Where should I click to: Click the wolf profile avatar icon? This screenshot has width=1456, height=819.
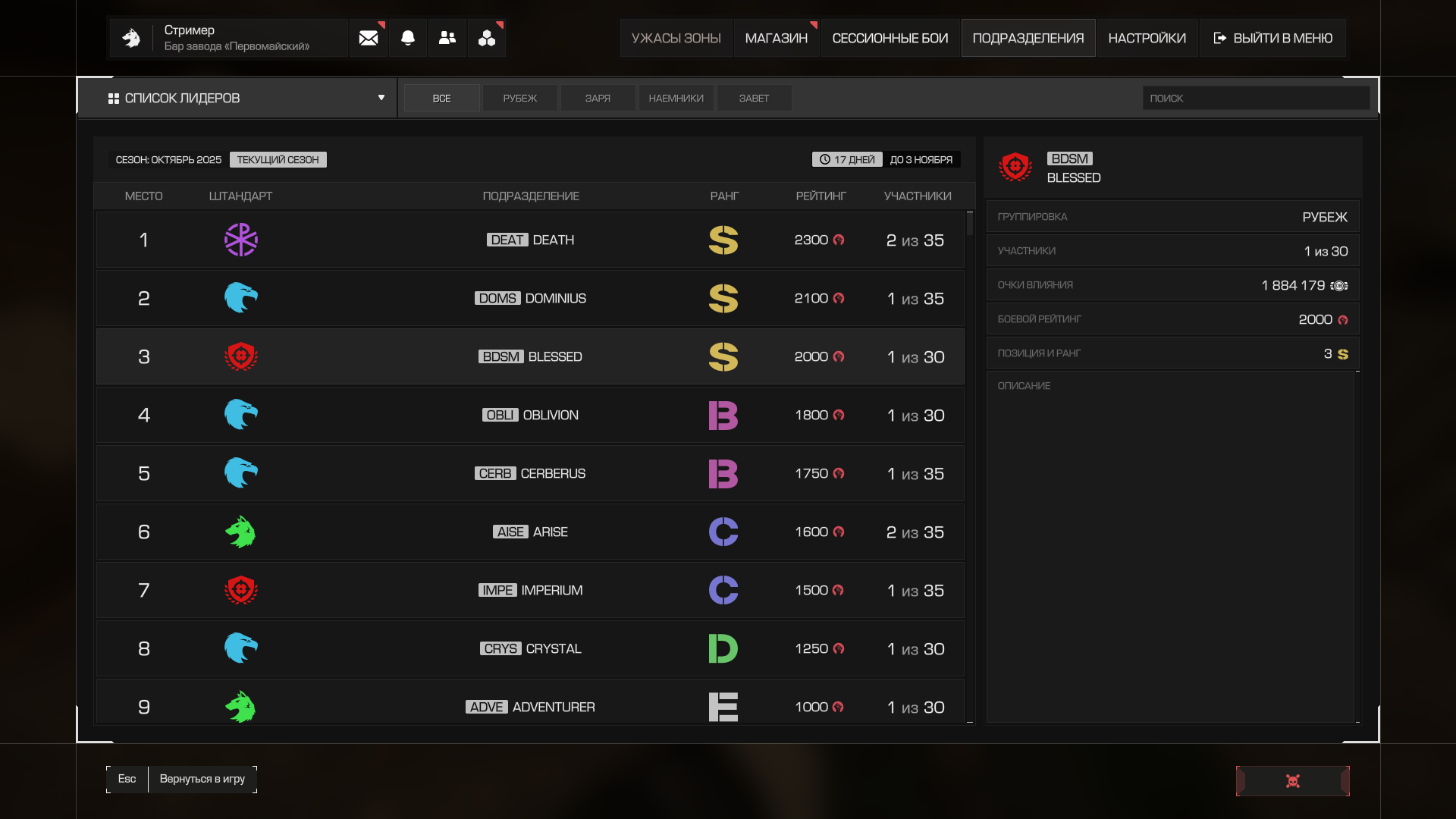[x=131, y=38]
